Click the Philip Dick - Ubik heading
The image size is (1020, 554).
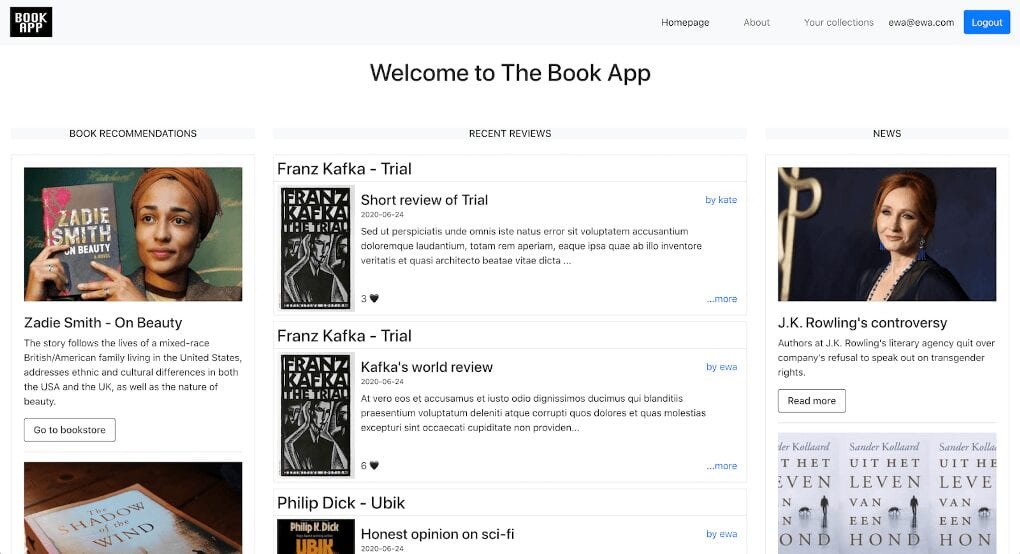[x=341, y=503]
